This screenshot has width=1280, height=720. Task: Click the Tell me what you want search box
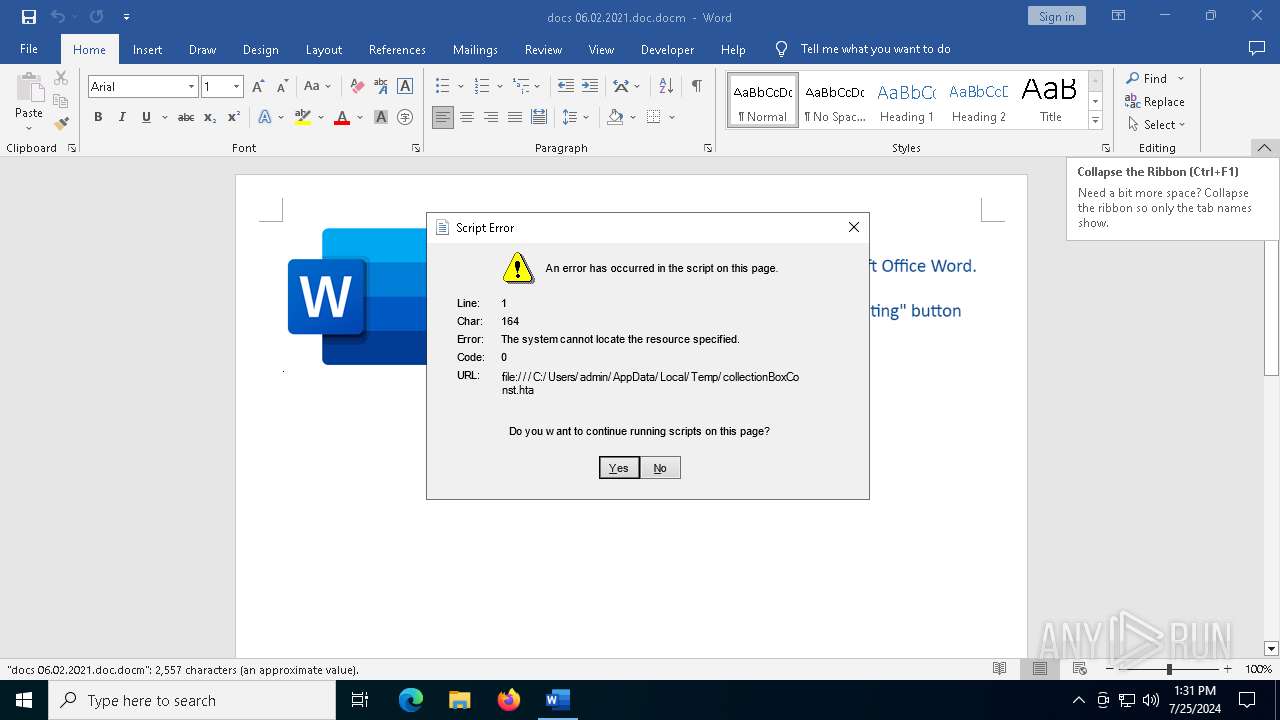tap(875, 49)
